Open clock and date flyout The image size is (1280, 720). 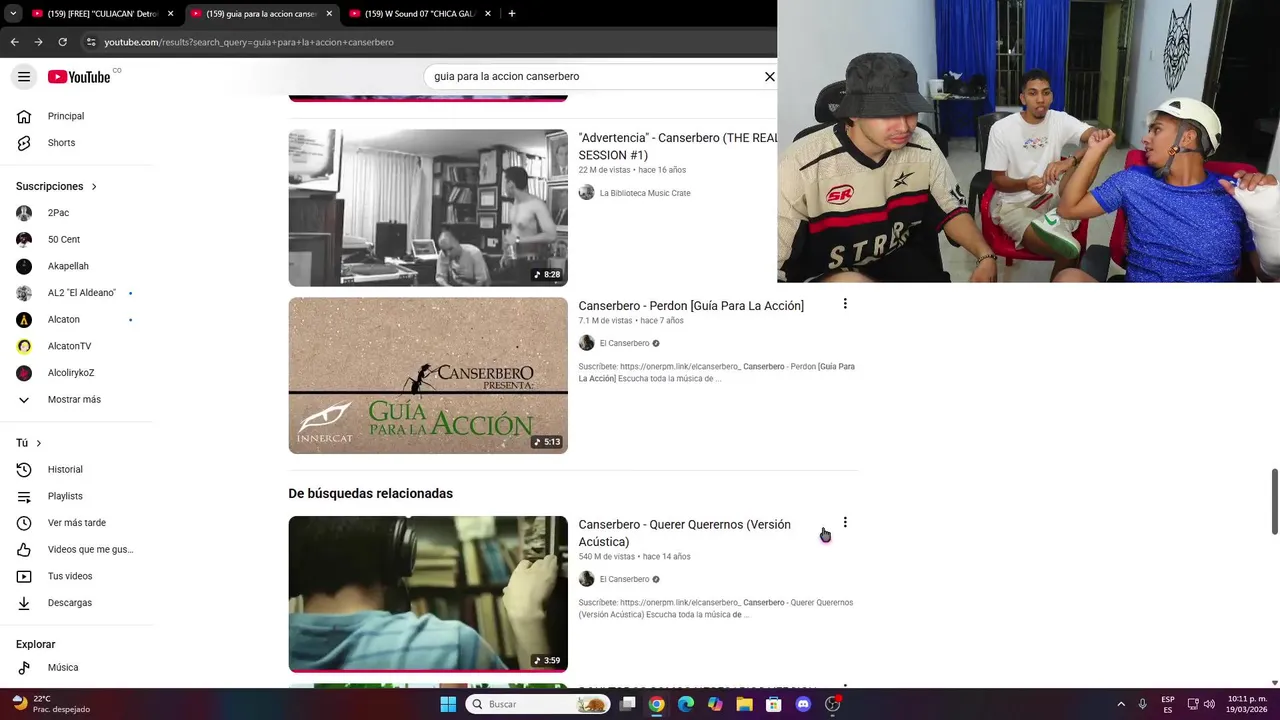point(1246,704)
